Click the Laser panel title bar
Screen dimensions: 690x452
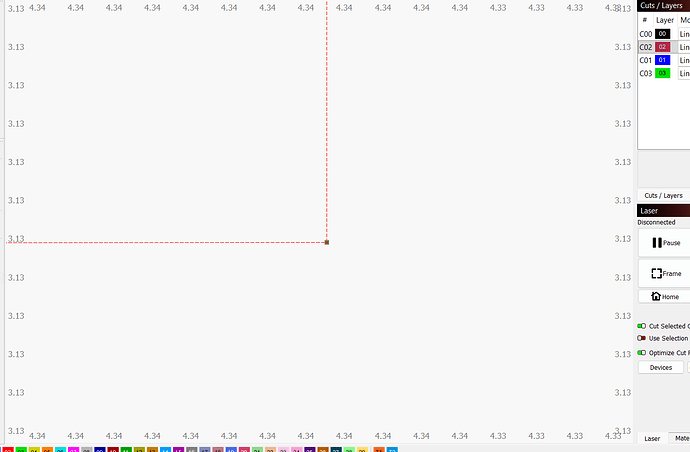coord(664,210)
